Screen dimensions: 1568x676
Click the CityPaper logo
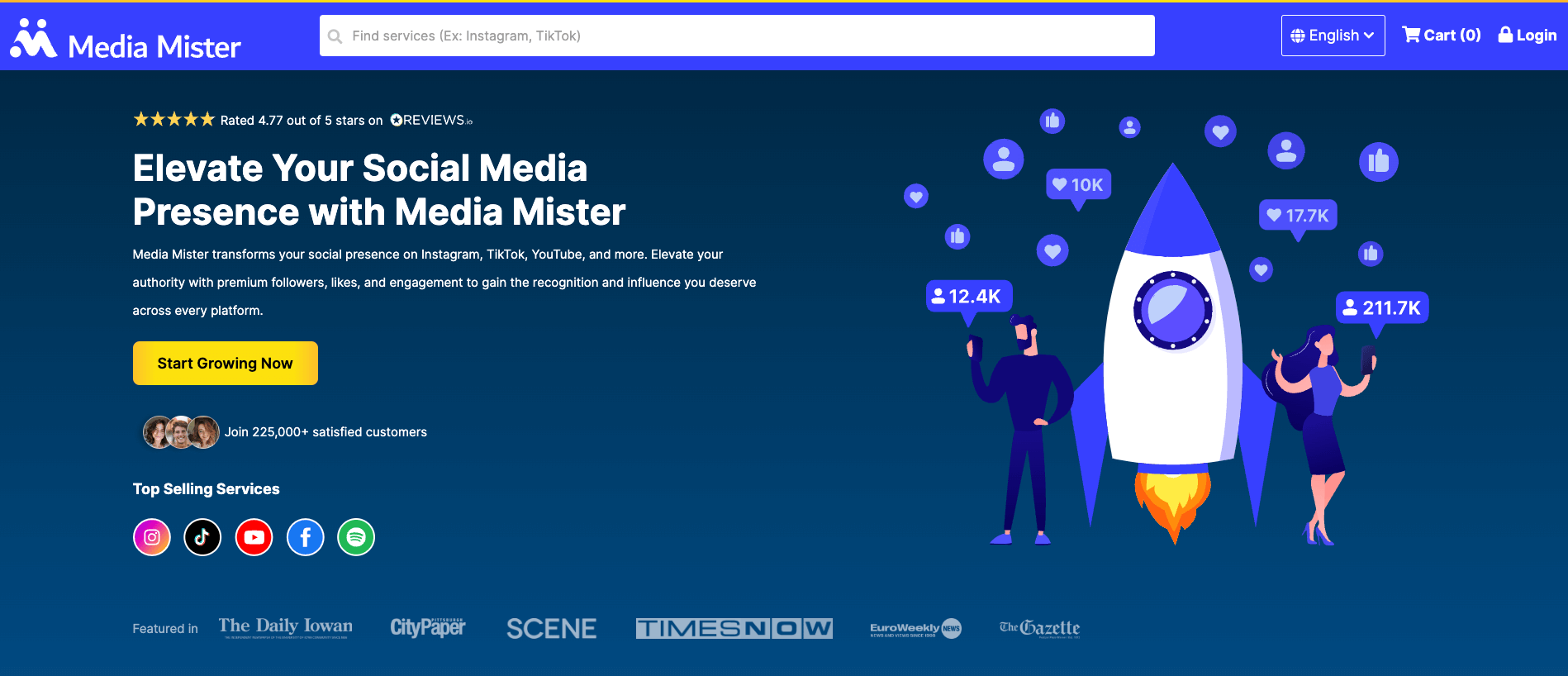[428, 628]
